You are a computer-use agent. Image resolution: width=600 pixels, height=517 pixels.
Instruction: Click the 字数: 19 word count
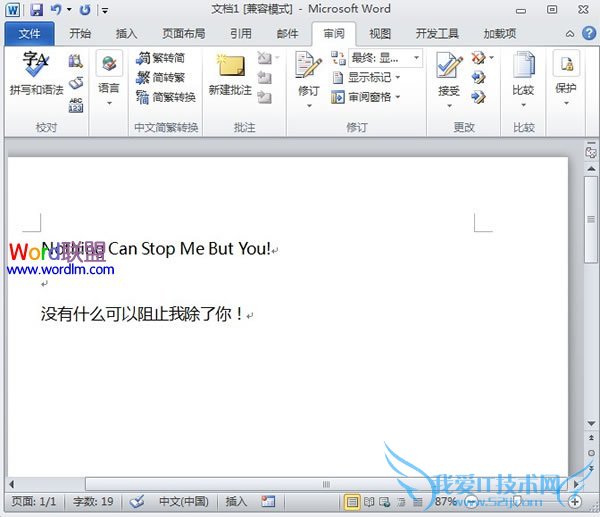tap(93, 501)
